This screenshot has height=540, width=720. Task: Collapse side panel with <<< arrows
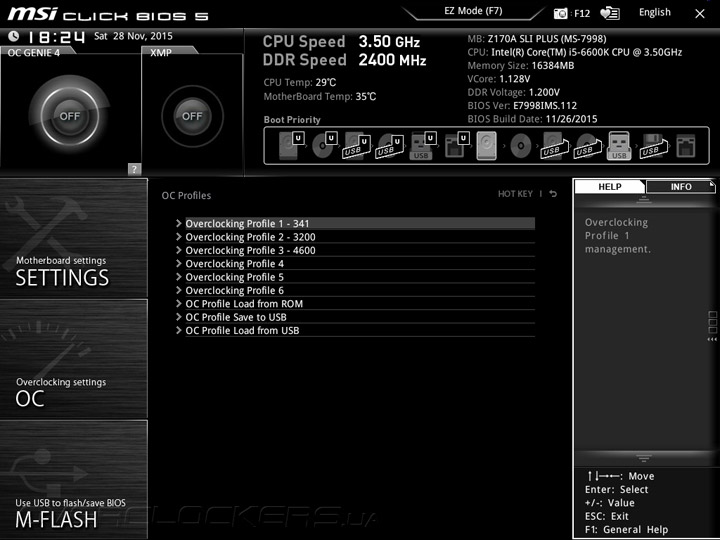(712, 339)
